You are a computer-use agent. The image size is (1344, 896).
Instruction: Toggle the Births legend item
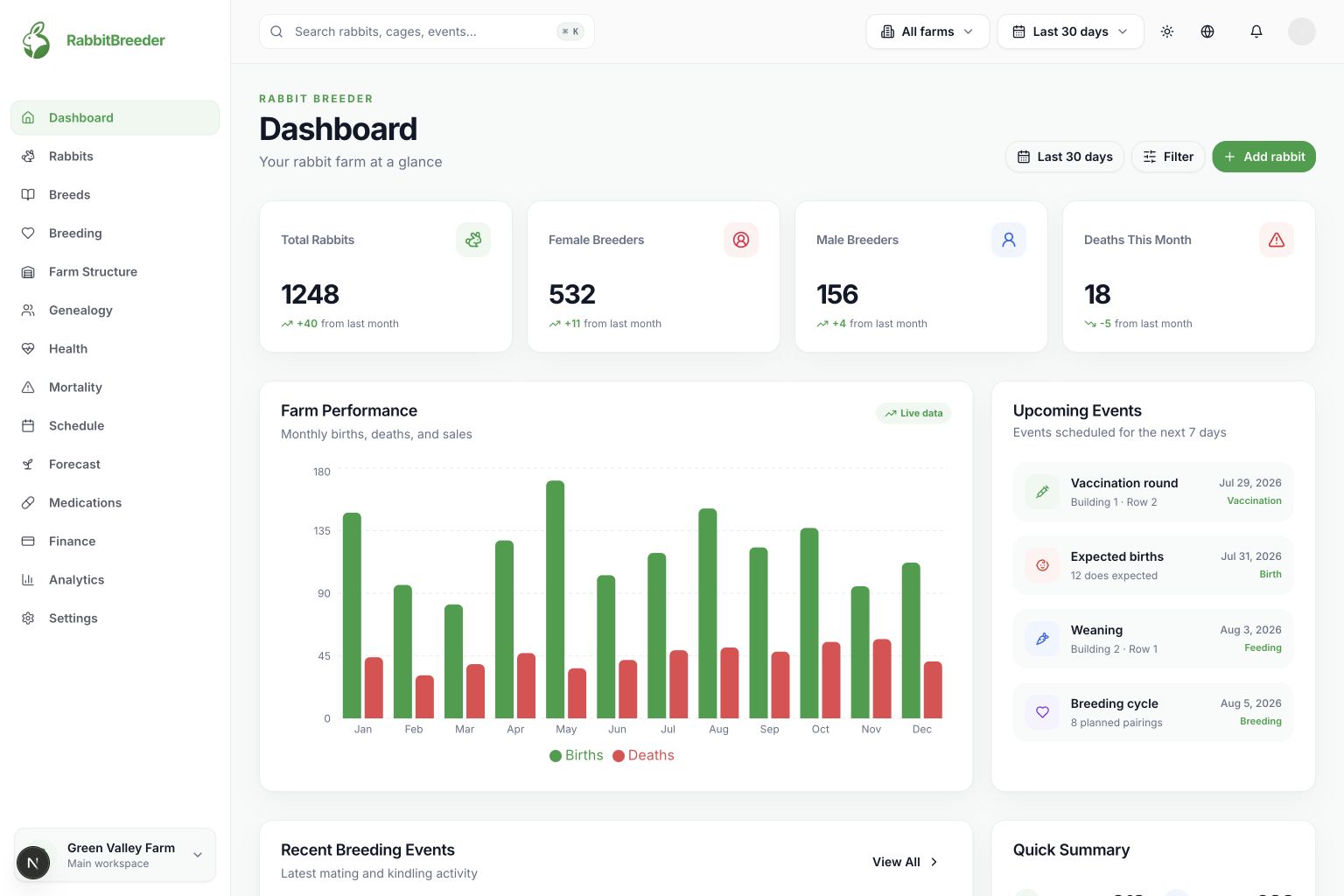[x=576, y=755]
